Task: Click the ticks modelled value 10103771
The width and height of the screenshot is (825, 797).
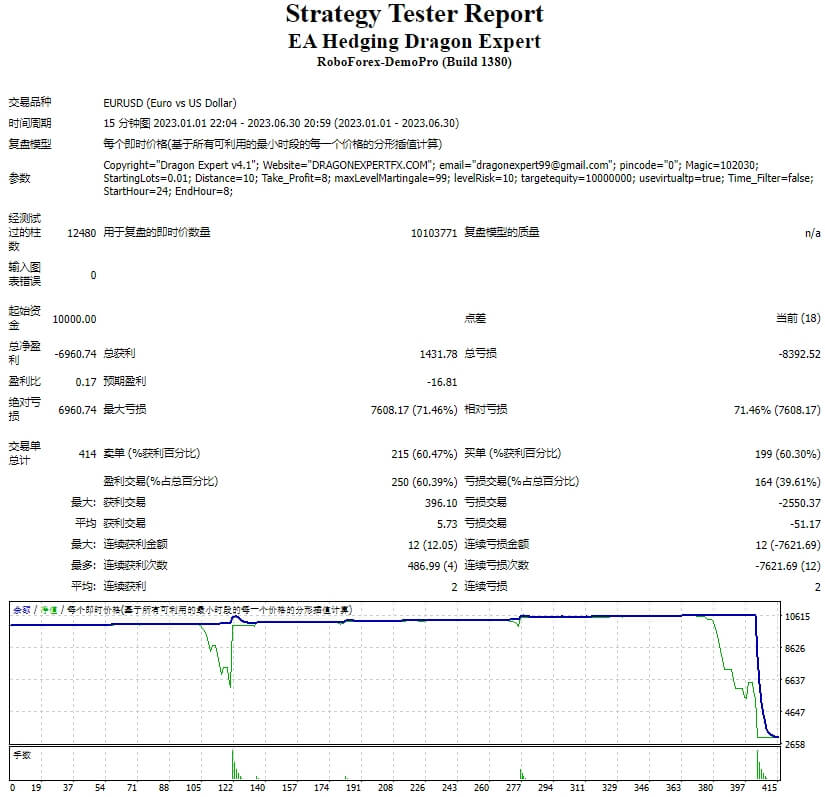Action: 434,233
